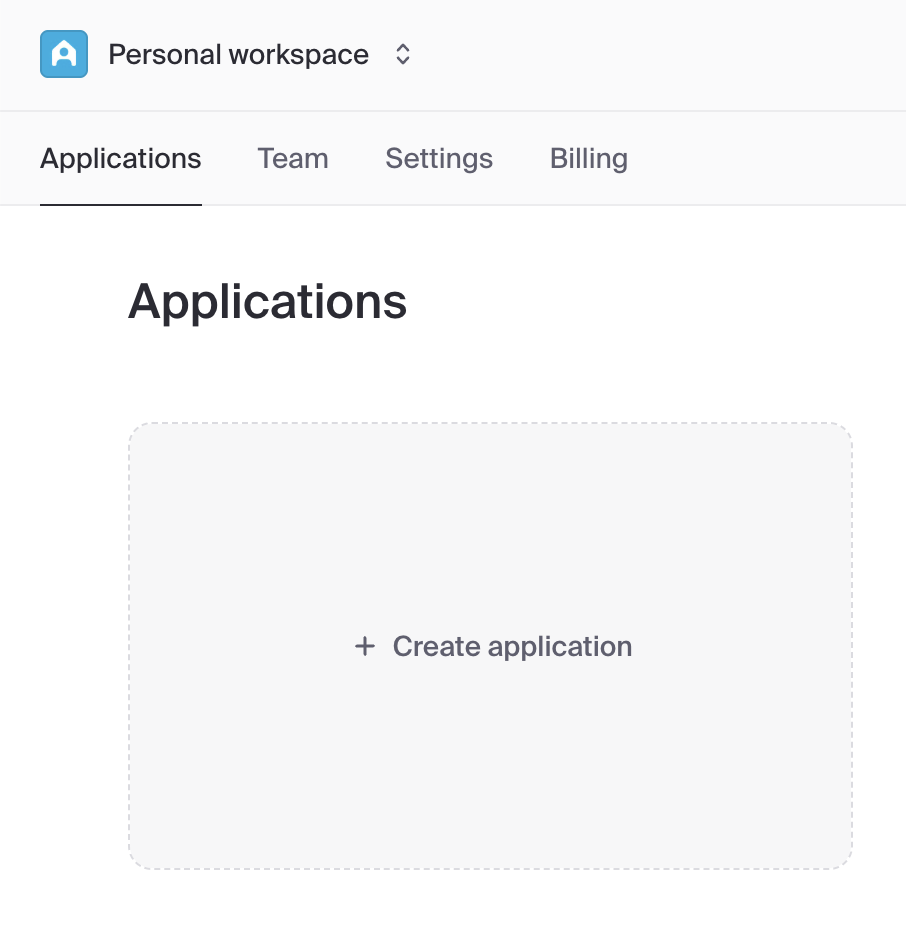Switch to the Team tab
This screenshot has width=906, height=934.
pos(292,159)
